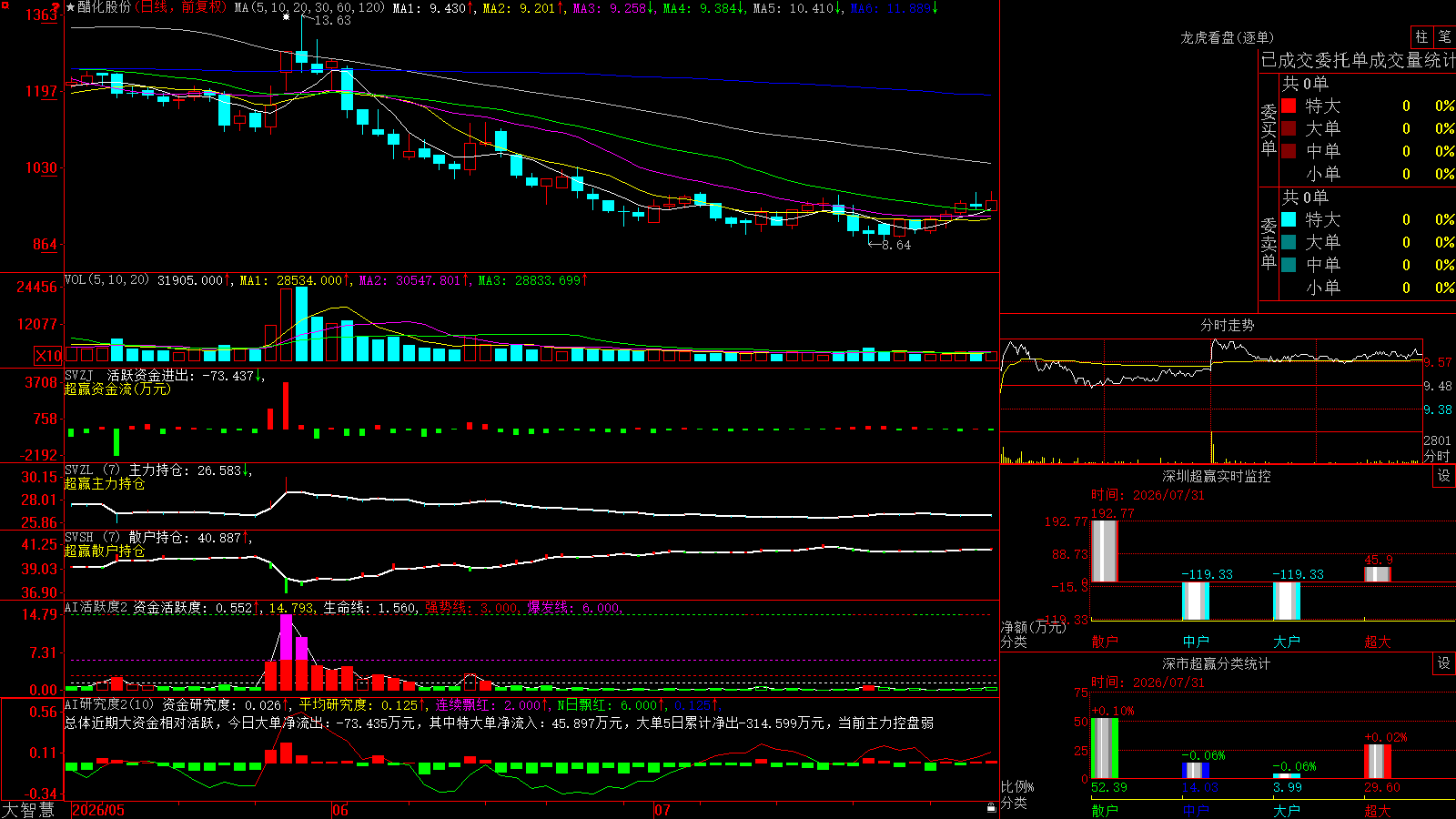Click the stock name 醋化股份
The image size is (1456, 819).
[x=105, y=7]
